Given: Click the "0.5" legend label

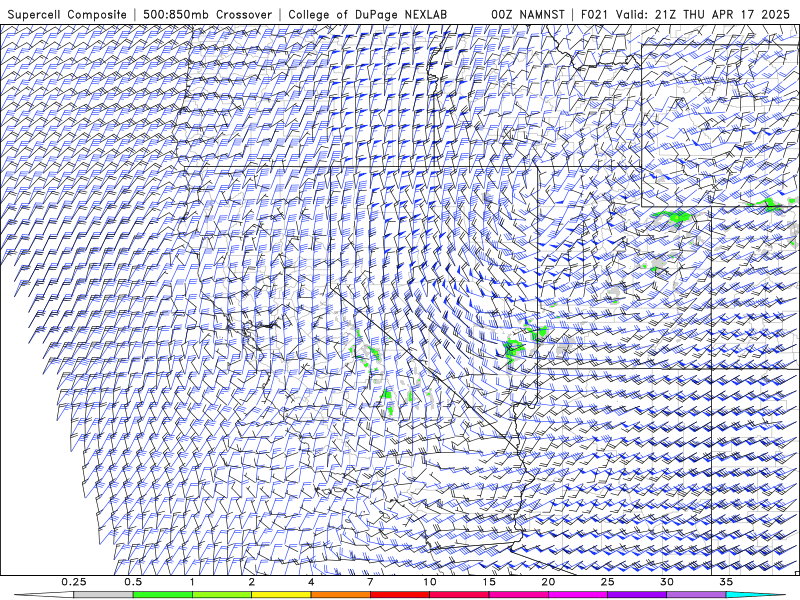Looking at the screenshot, I should tap(133, 582).
